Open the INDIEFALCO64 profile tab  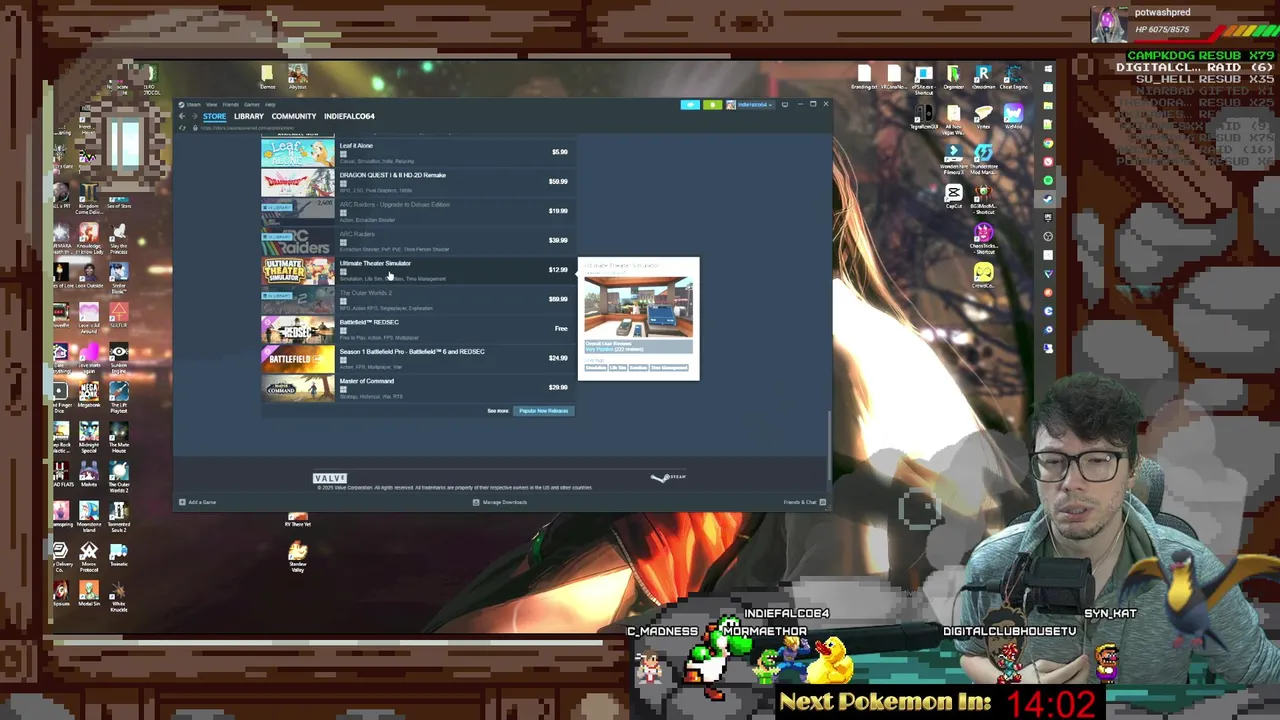tap(349, 116)
